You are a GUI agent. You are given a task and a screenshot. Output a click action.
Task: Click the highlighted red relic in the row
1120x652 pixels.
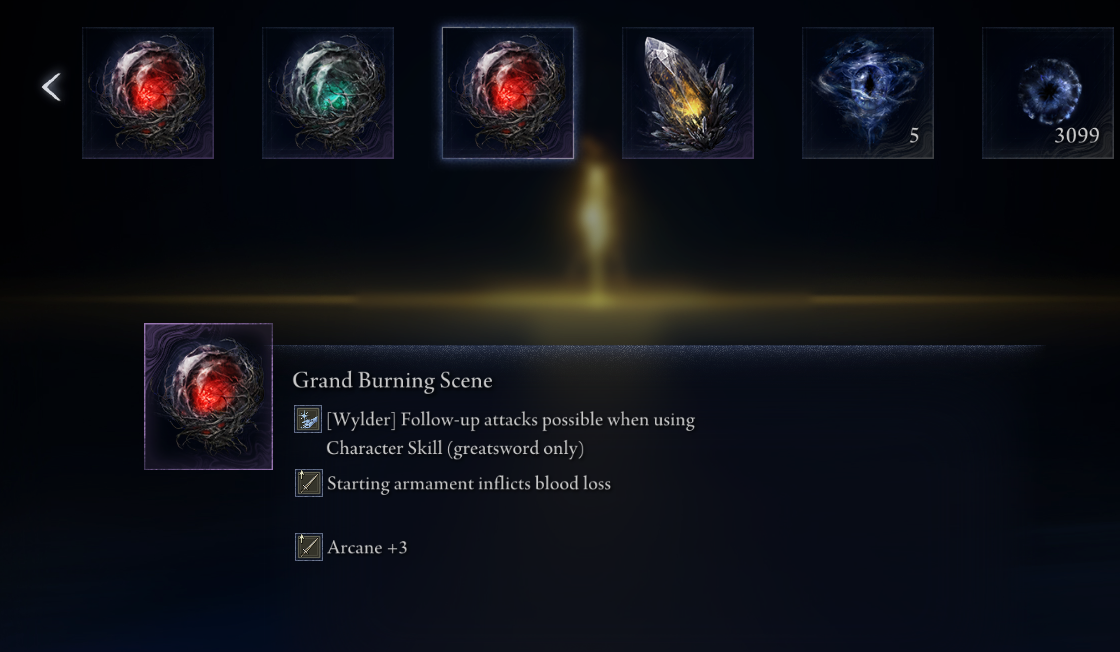(x=508, y=93)
